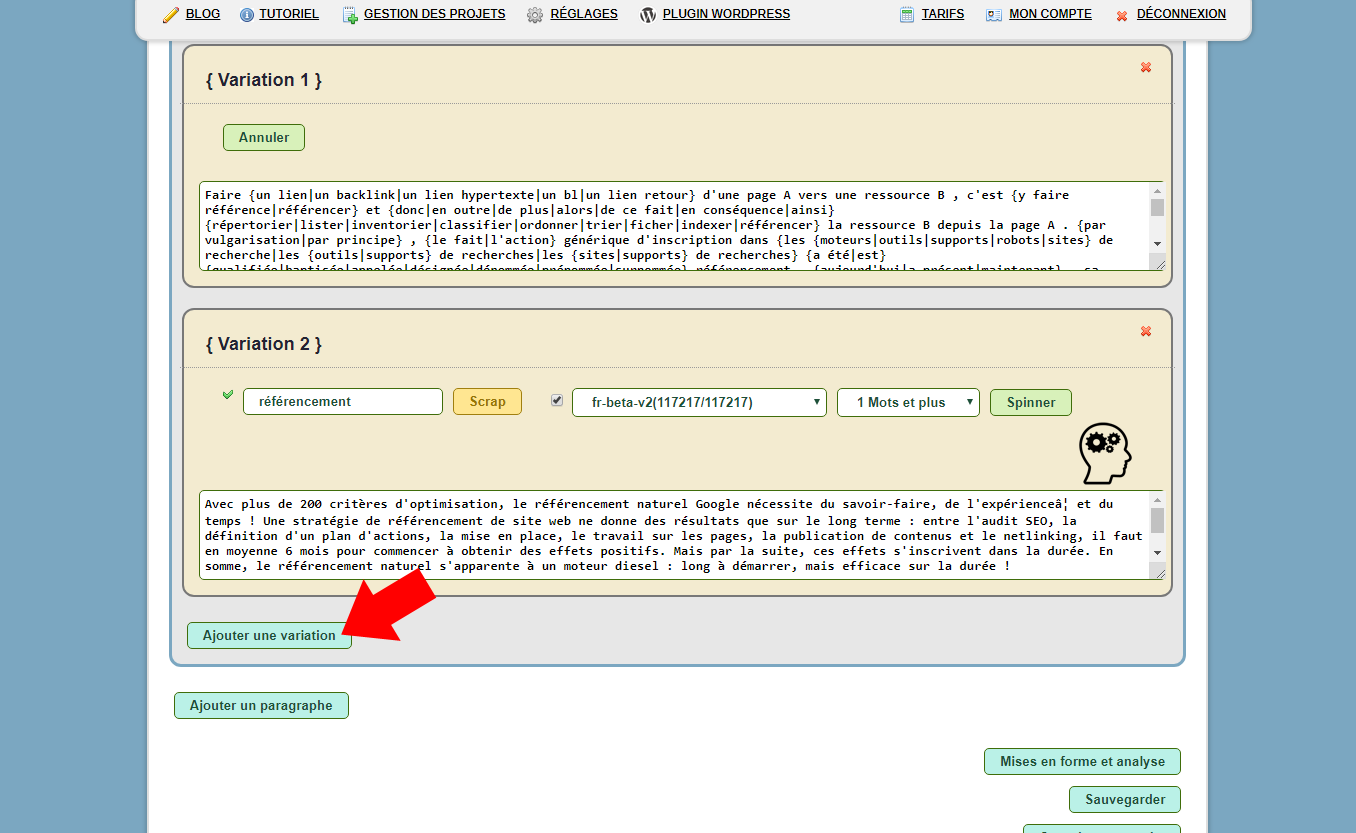Screen dimensions: 1356x833
Task: Click 'Mises en forme et analyse' button
Action: (1082, 761)
